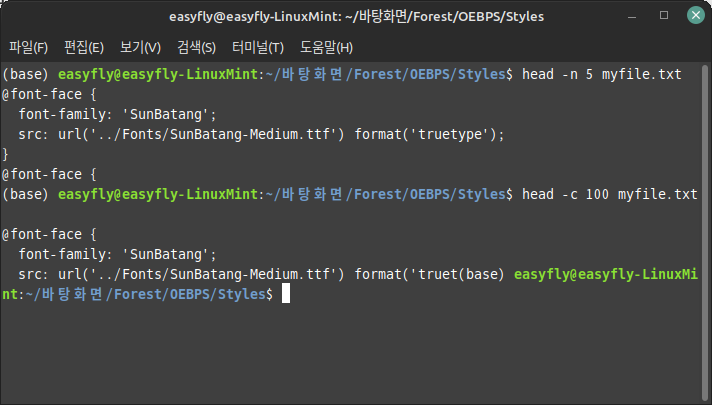Close the terminal window
Image resolution: width=712 pixels, height=405 pixels.
(x=696, y=15)
